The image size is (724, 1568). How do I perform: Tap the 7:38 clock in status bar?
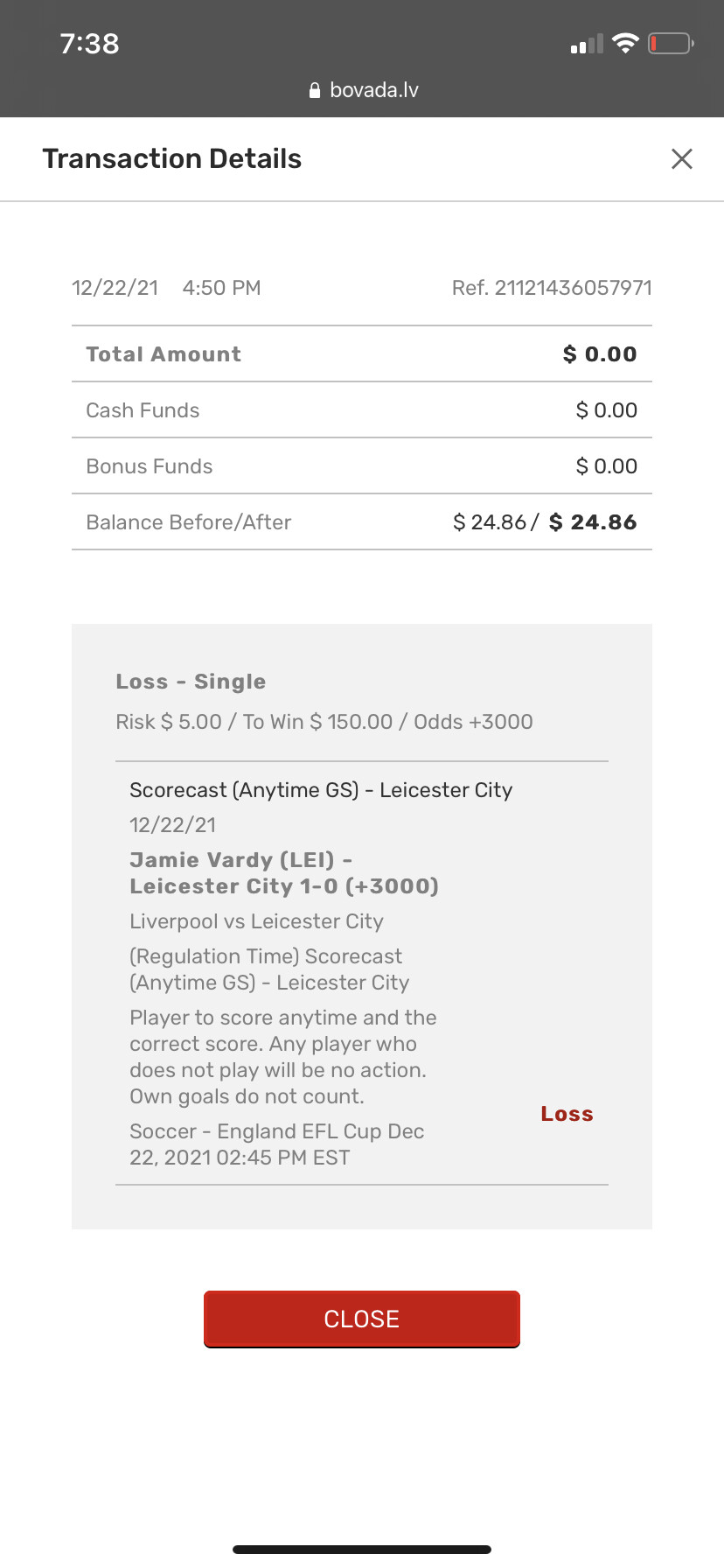point(89,44)
